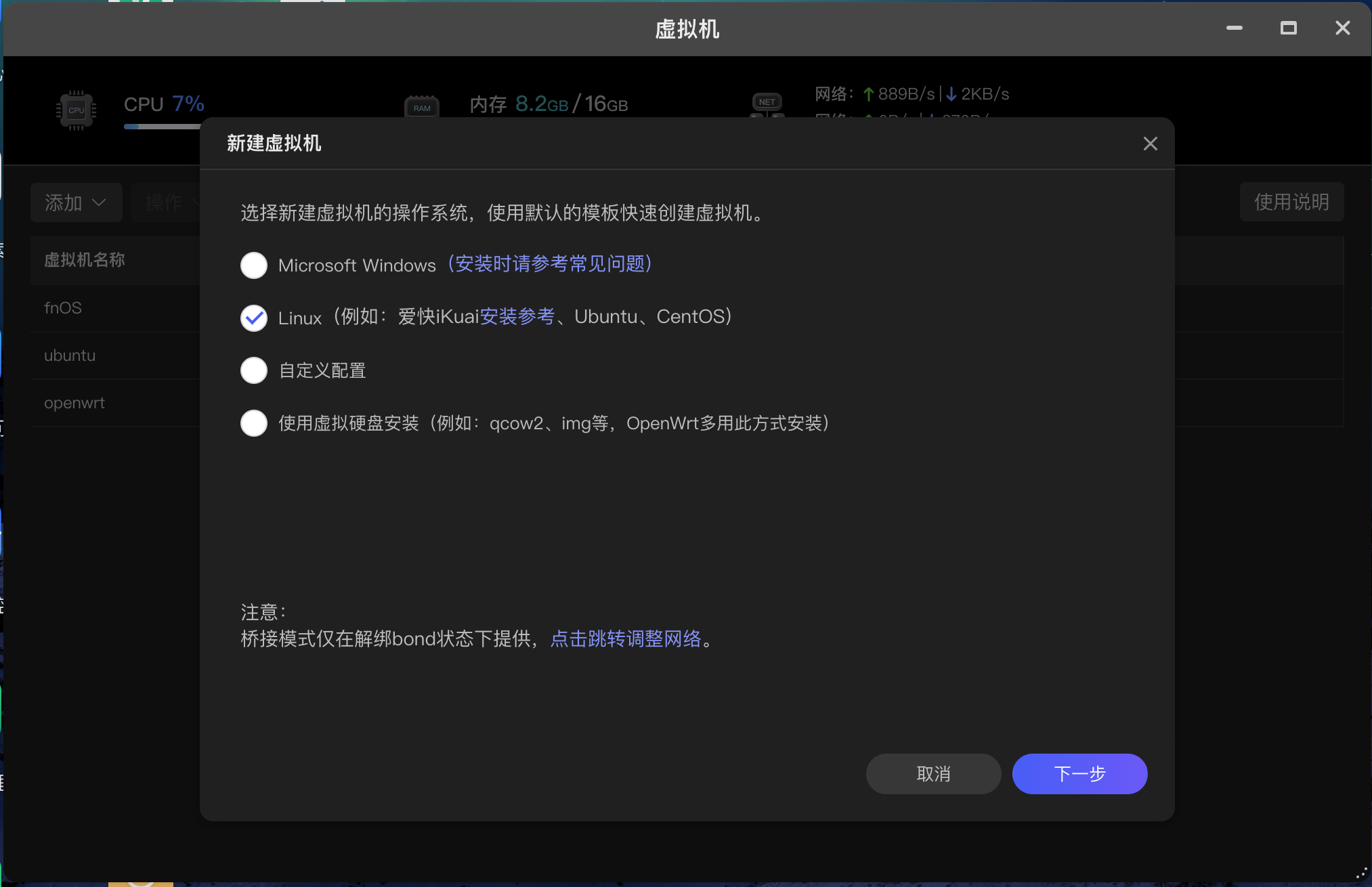Open the iKuai 安装参考 link
Screen dimensions: 1372x887
click(517, 317)
